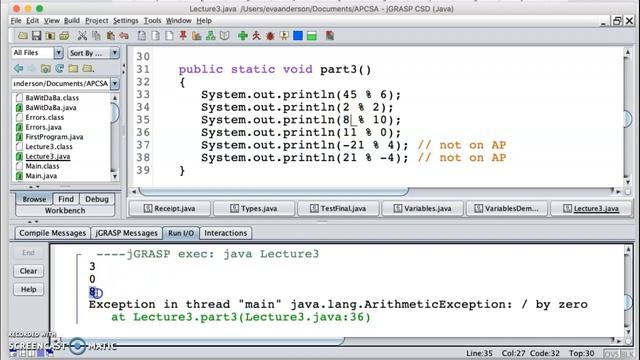Viewport: 640px width, 360px height.
Task: Select Lecture3.class in the file list
Action: [49, 147]
